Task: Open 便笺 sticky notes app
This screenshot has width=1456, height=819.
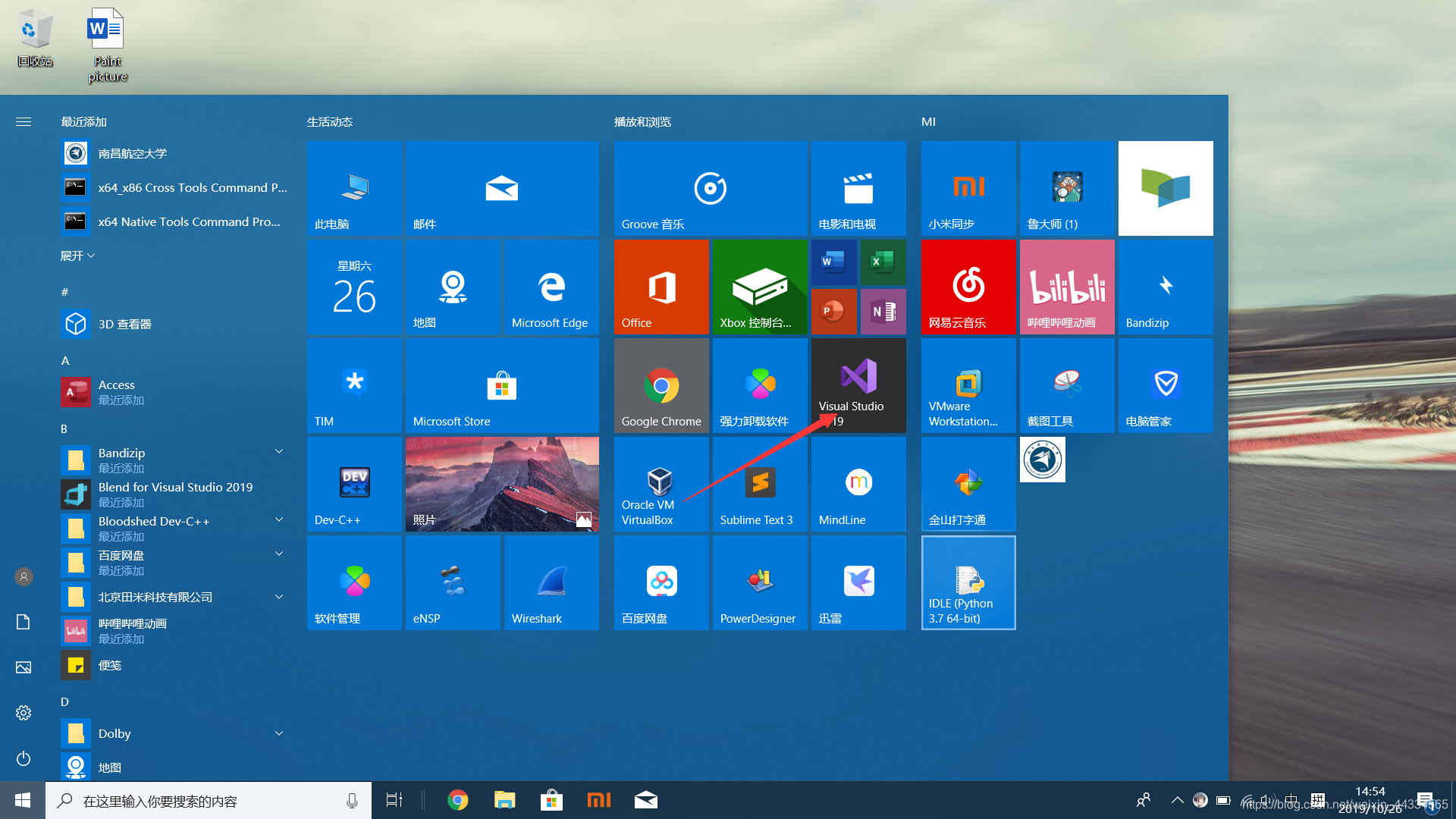Action: tap(174, 665)
